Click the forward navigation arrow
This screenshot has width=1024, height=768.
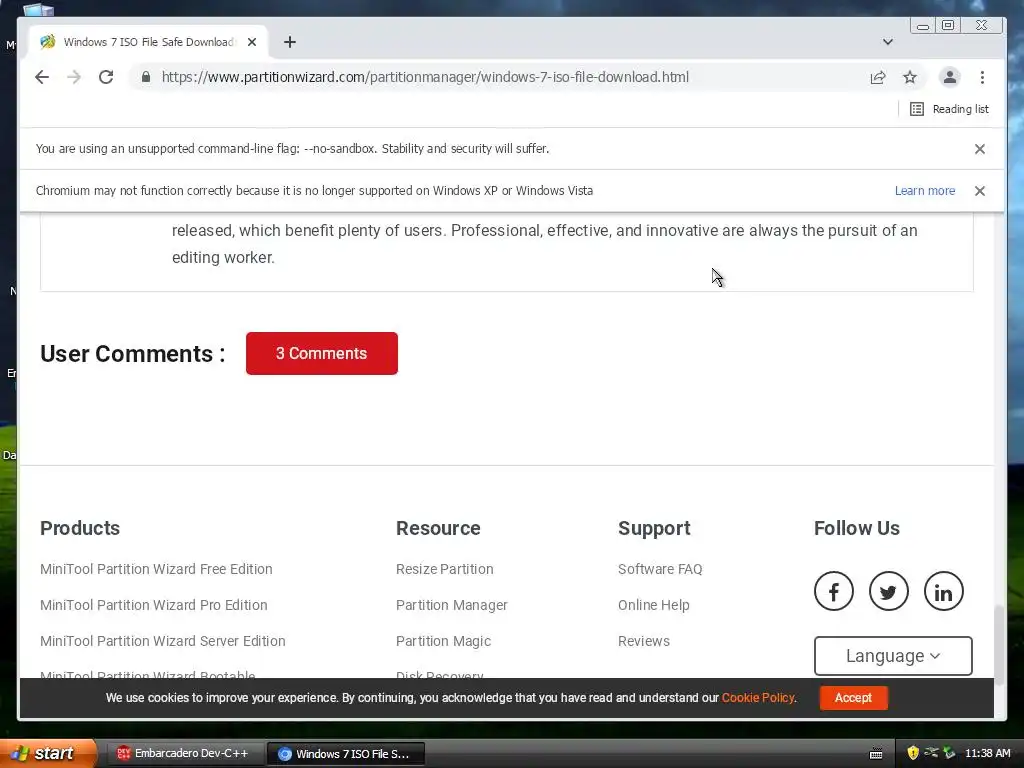74,77
